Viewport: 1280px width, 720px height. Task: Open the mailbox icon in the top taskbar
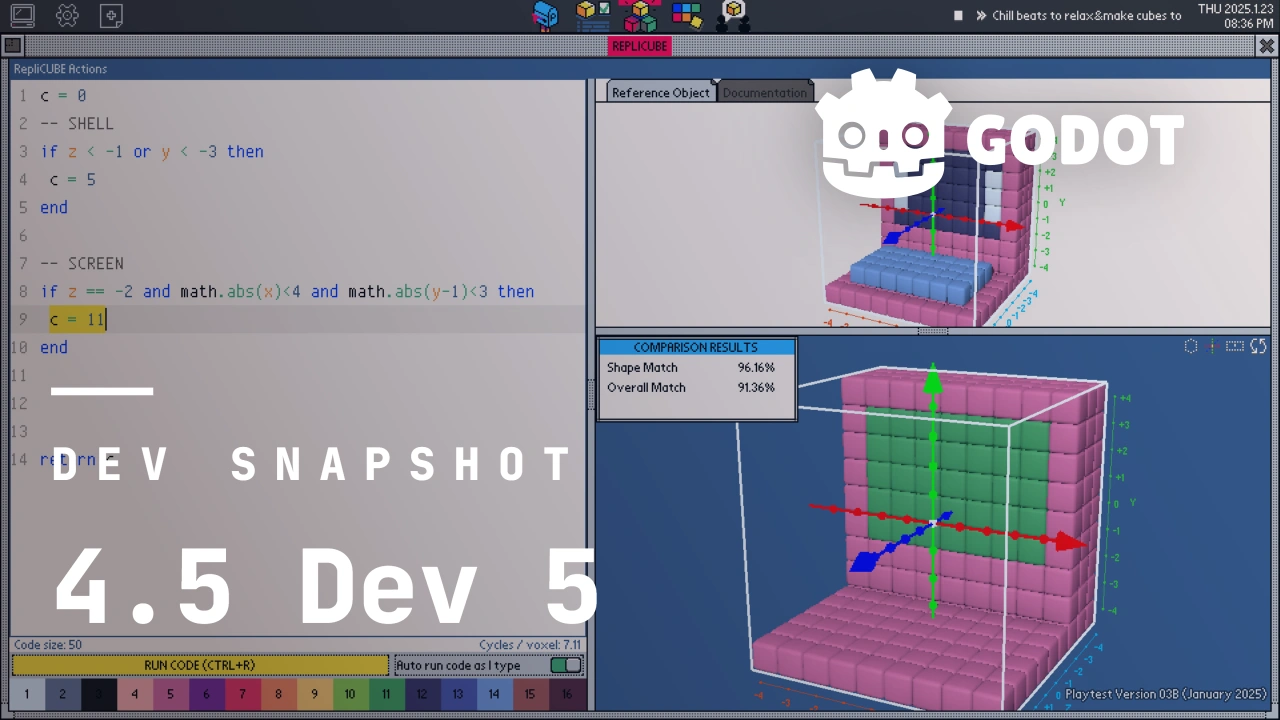[x=545, y=15]
